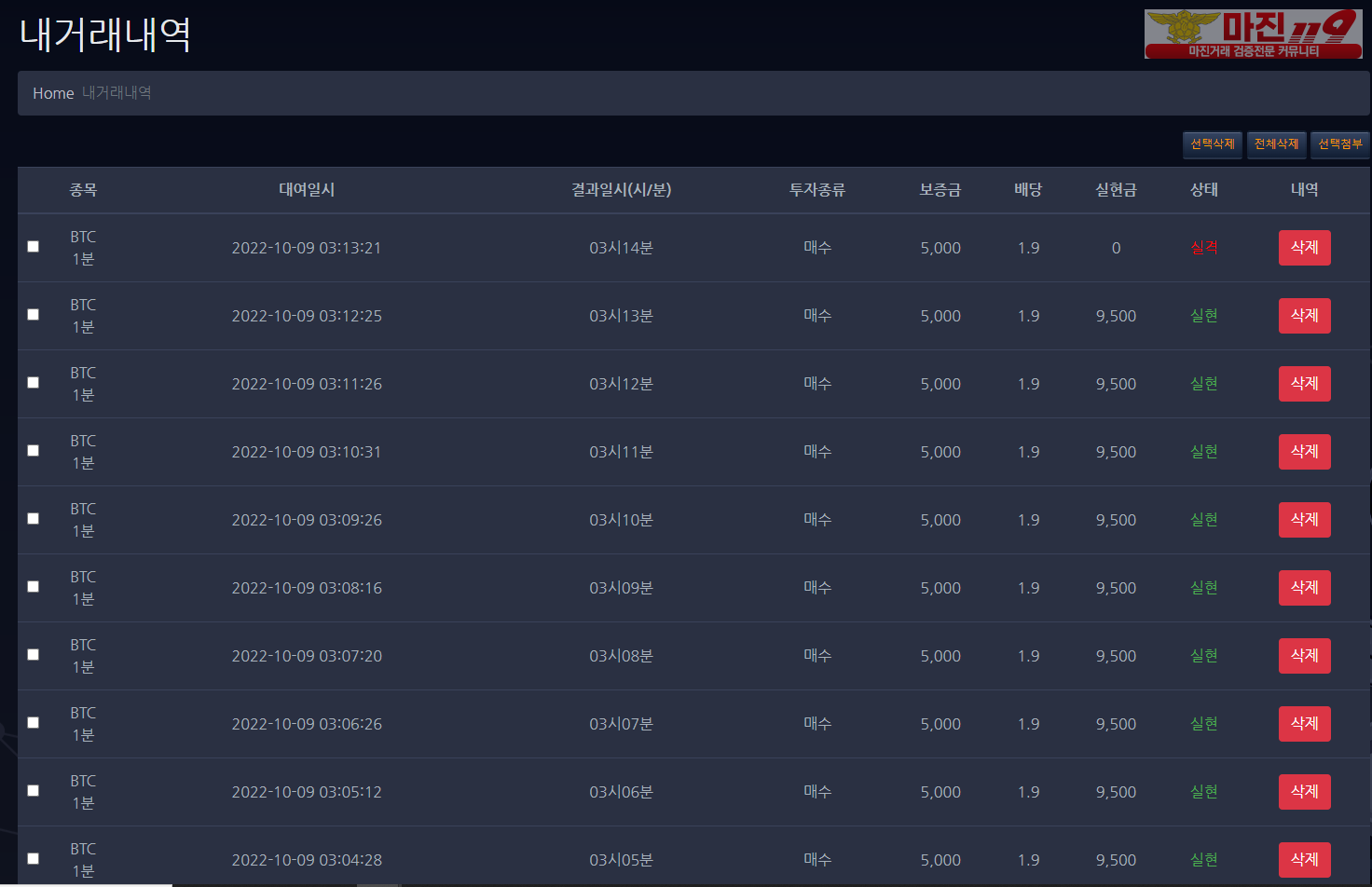Screen dimensions: 1372x887
Task: Tick checkbox for the 03:05:12 trade
Action: (x=34, y=791)
